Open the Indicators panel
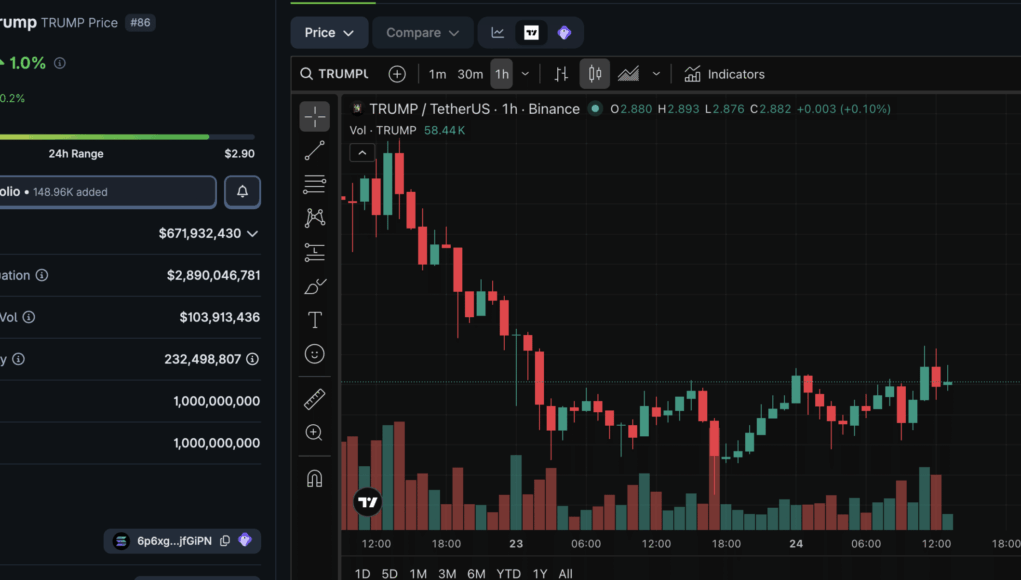The image size is (1021, 580). (724, 74)
